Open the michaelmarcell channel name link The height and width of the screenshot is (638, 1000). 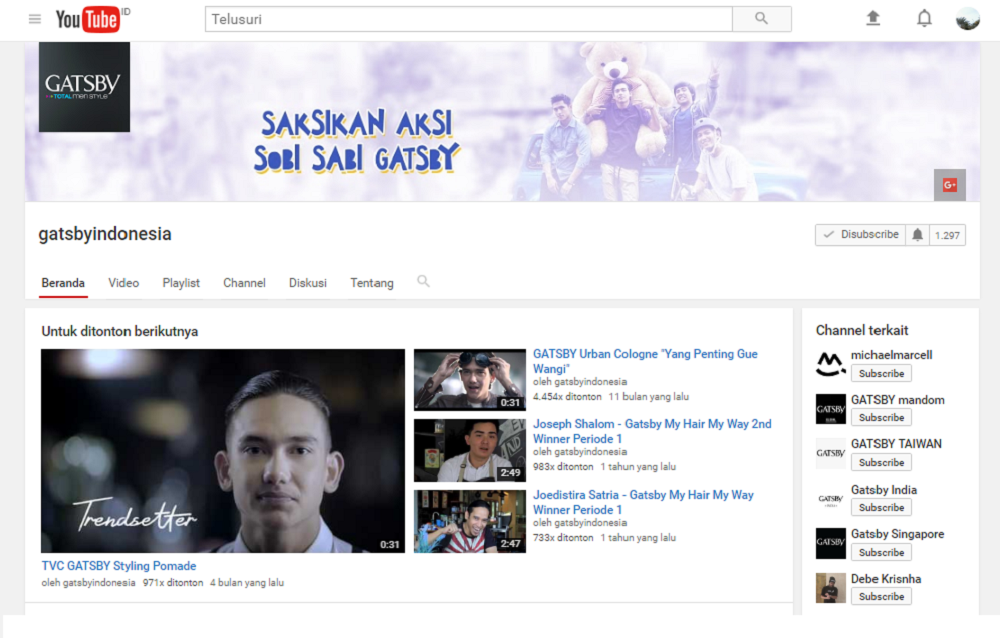pos(892,355)
